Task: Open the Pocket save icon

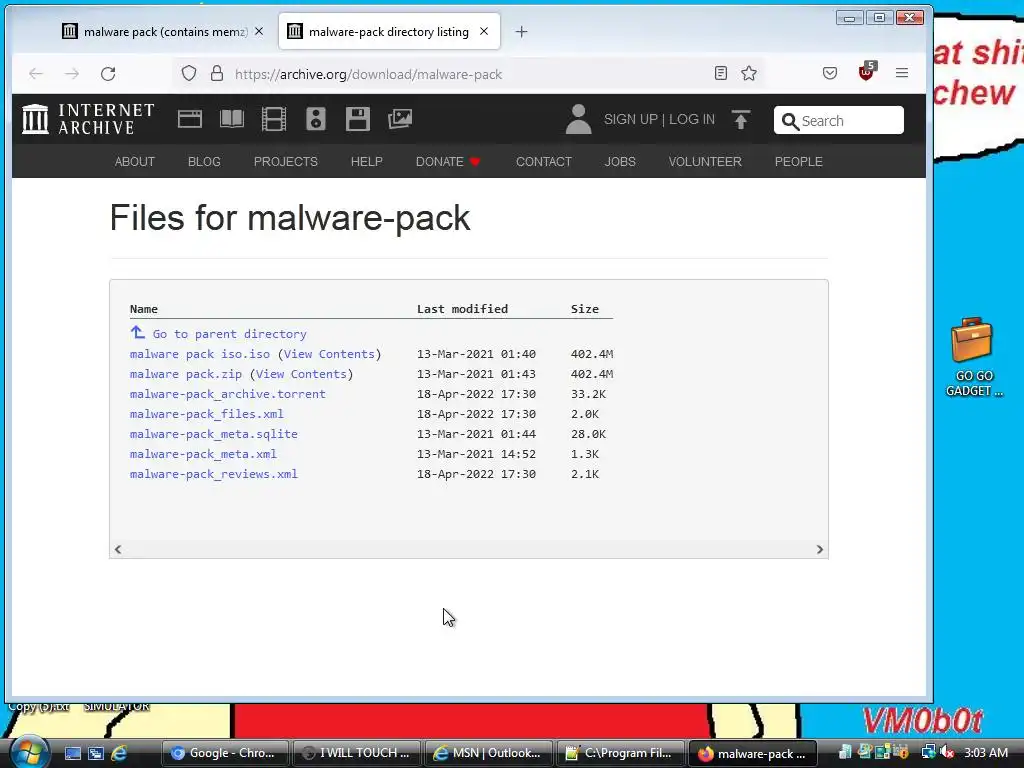Action: click(830, 73)
